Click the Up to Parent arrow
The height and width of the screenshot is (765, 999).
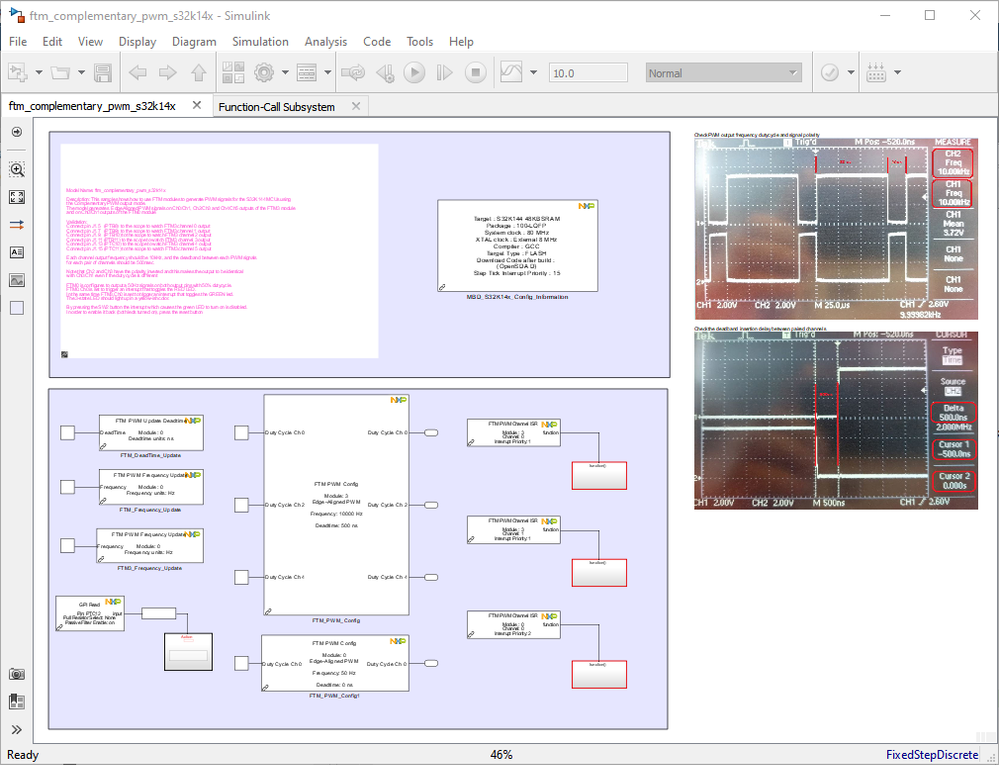point(199,73)
